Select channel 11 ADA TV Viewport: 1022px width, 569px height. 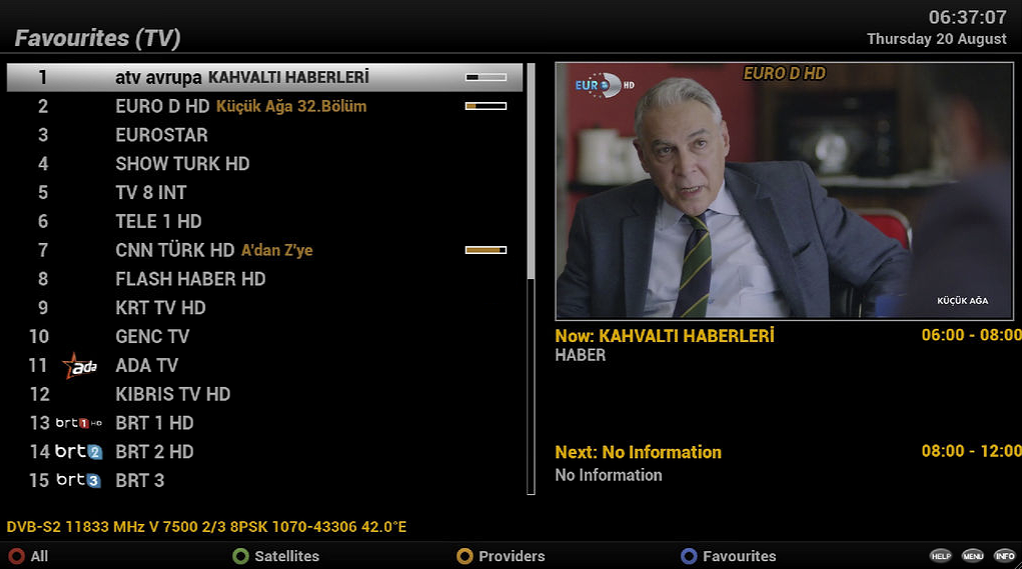coord(265,366)
